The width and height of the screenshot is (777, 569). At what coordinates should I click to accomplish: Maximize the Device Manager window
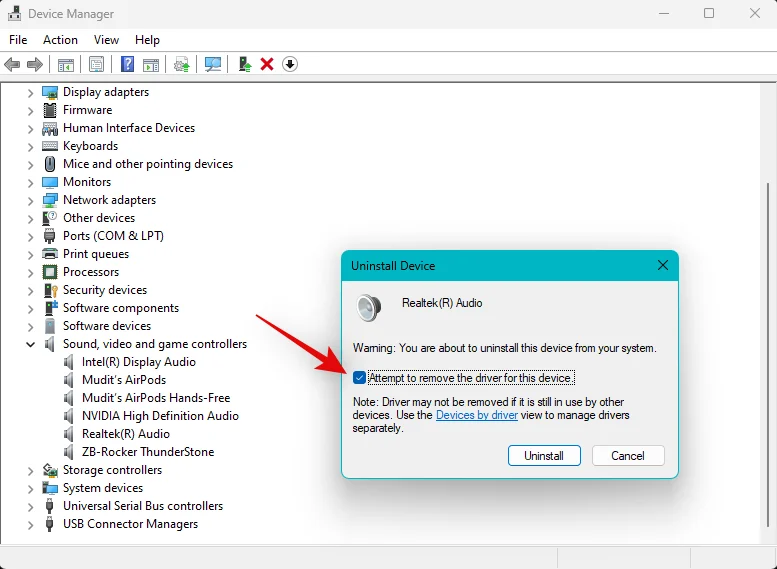[x=709, y=13]
